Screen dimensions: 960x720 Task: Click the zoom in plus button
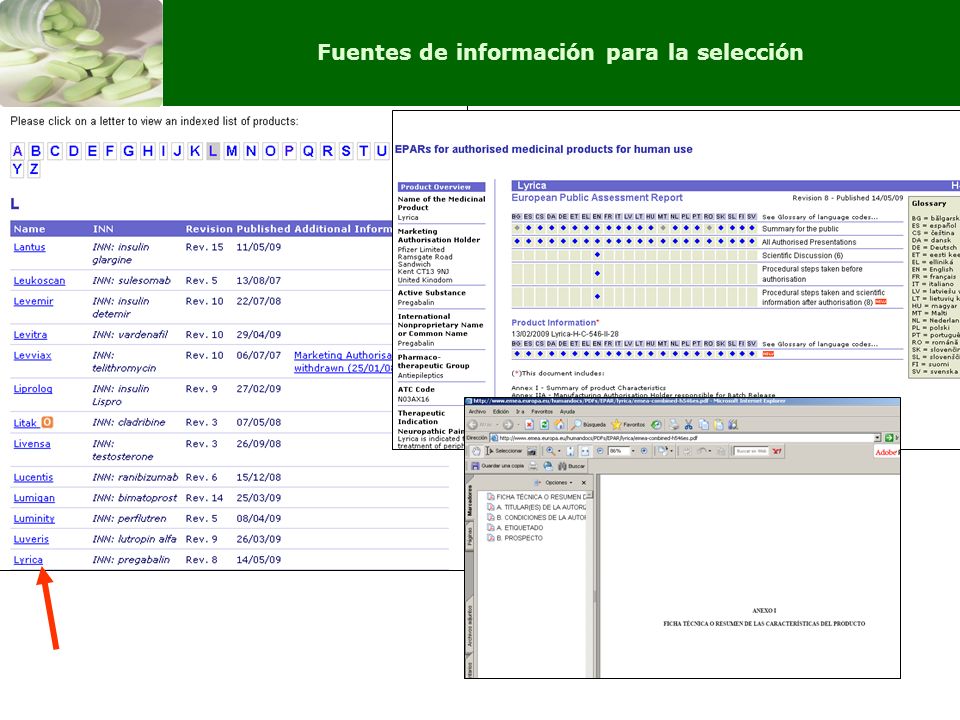click(x=644, y=451)
